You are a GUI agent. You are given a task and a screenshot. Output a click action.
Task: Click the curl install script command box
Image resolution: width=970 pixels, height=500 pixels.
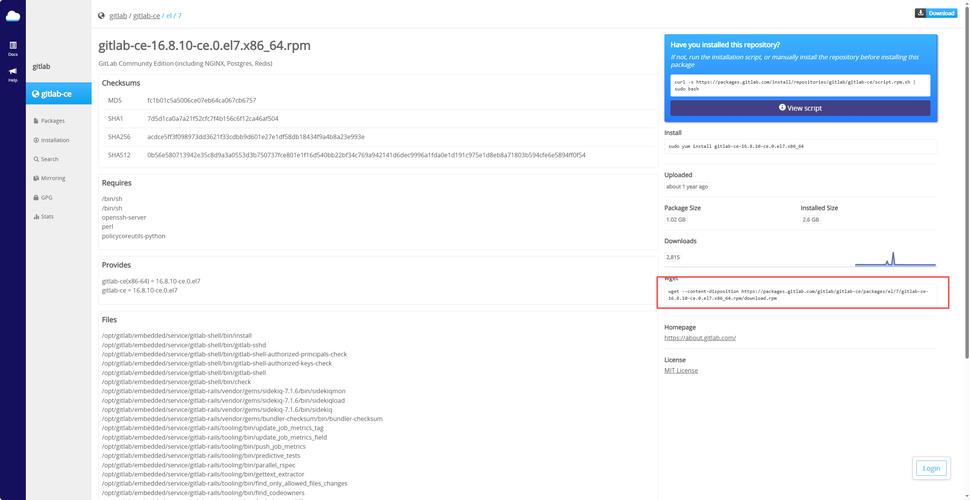[x=800, y=85]
